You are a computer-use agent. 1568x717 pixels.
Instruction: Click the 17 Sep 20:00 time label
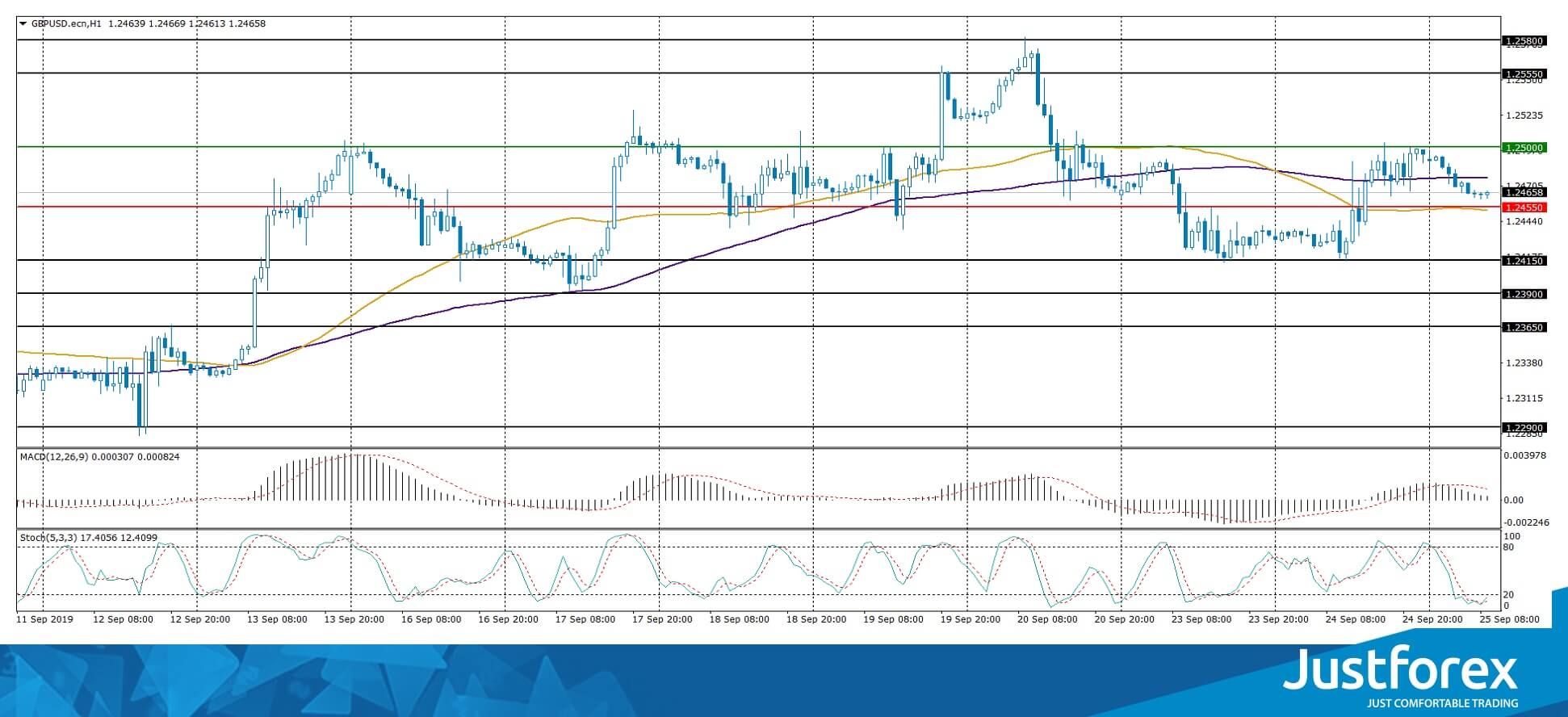tap(663, 619)
